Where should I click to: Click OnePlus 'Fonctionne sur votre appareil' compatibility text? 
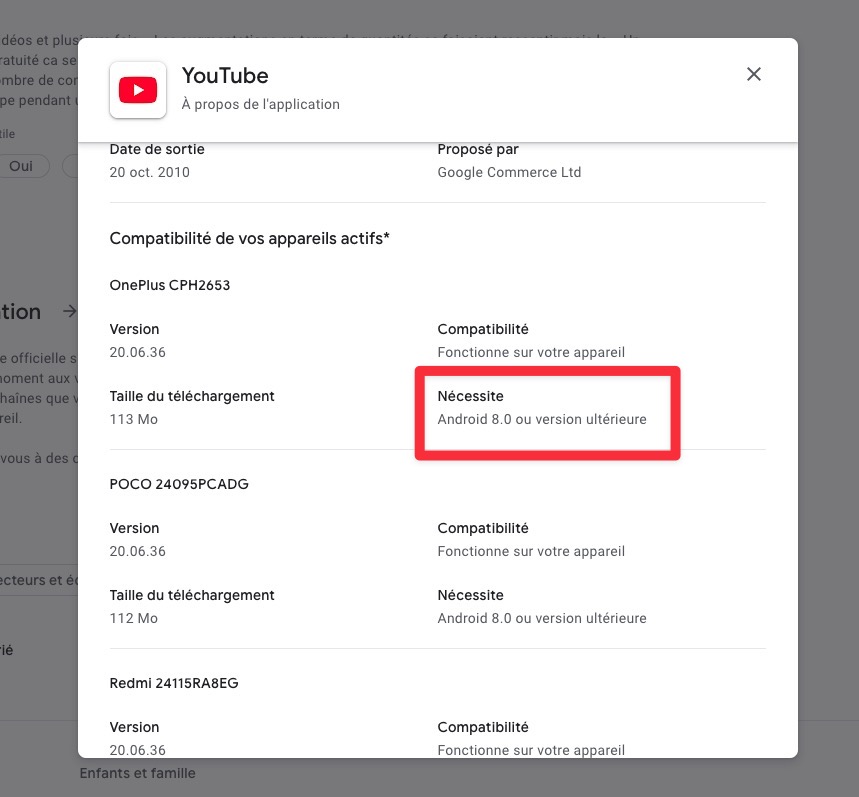click(531, 352)
